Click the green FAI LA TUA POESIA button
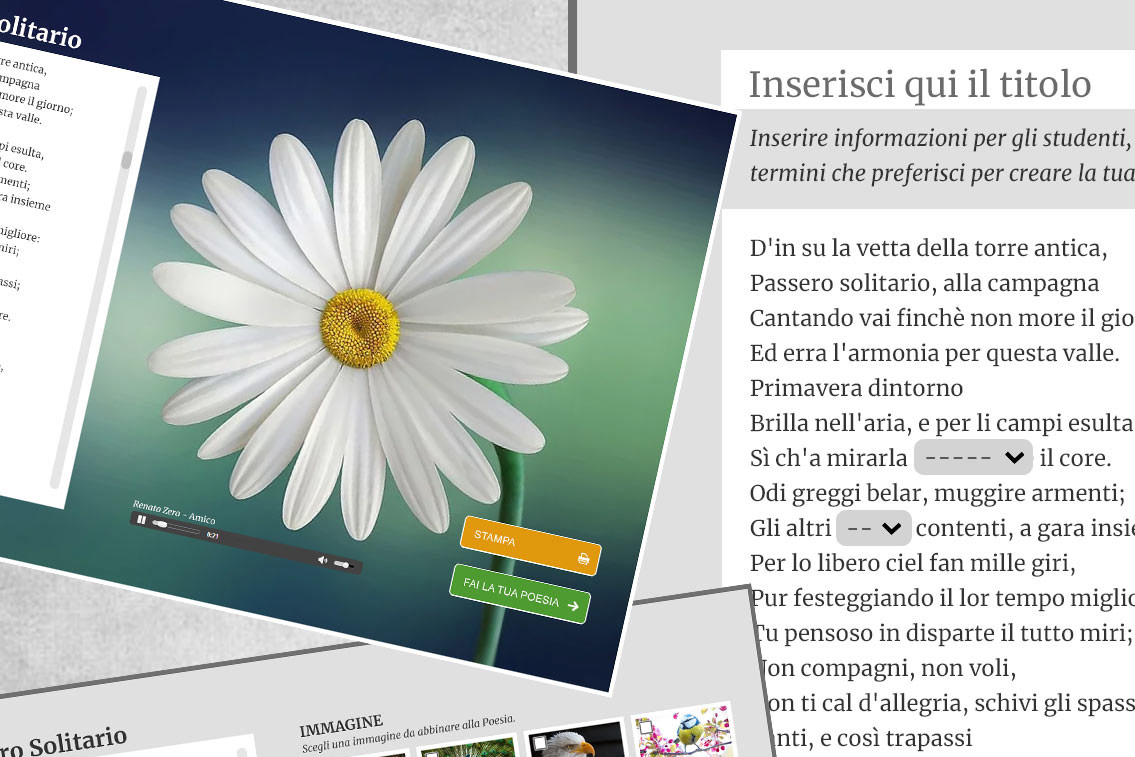1135x757 pixels. coord(520,594)
